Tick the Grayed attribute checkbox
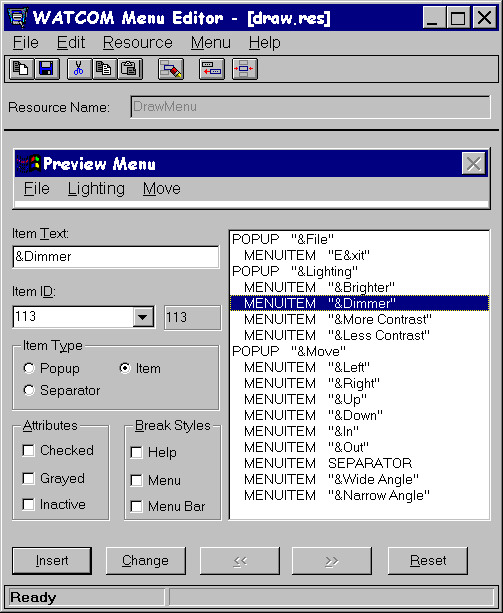This screenshot has height=613, width=503. 29,478
